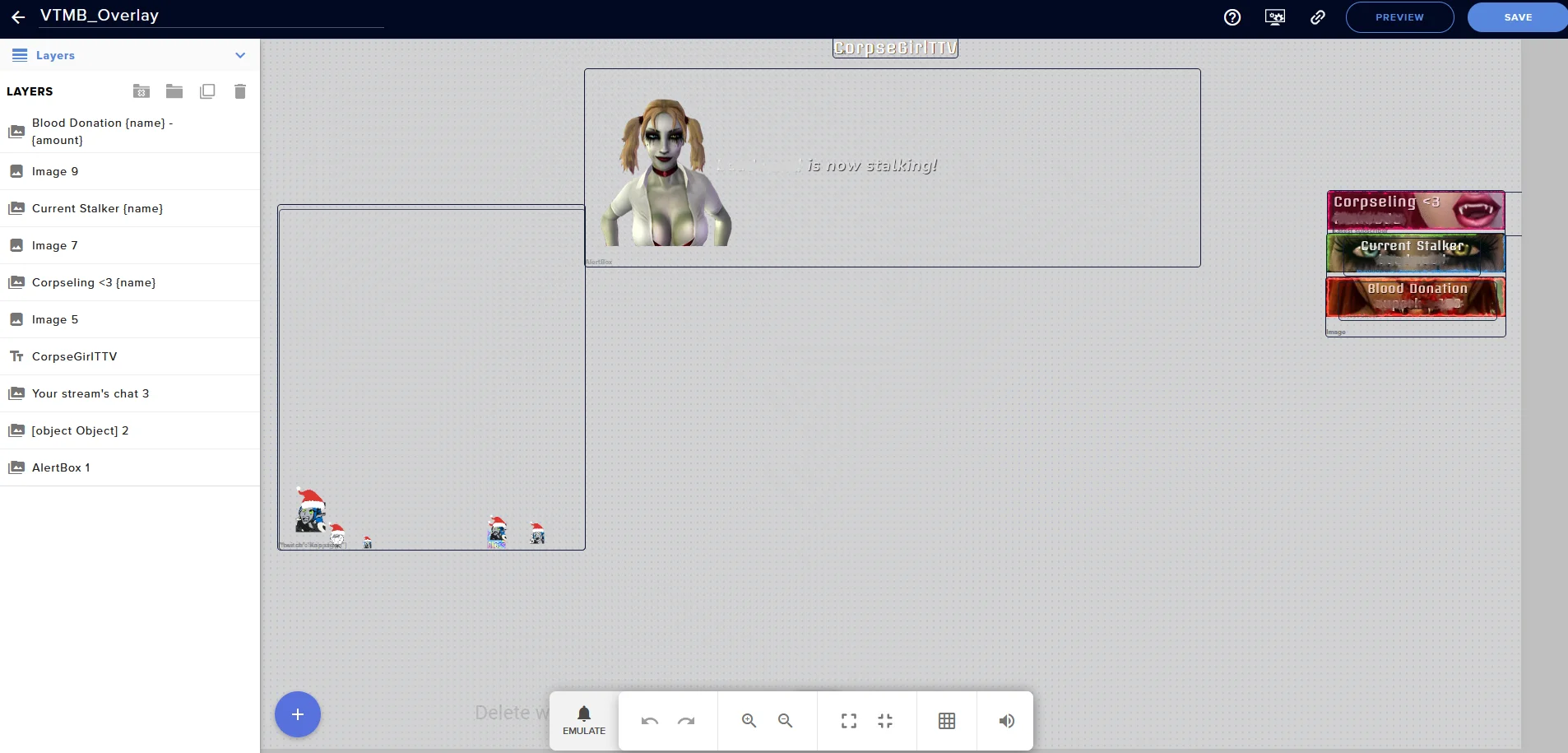Add a new widget with plus button
The width and height of the screenshot is (1568, 753).
tap(298, 714)
